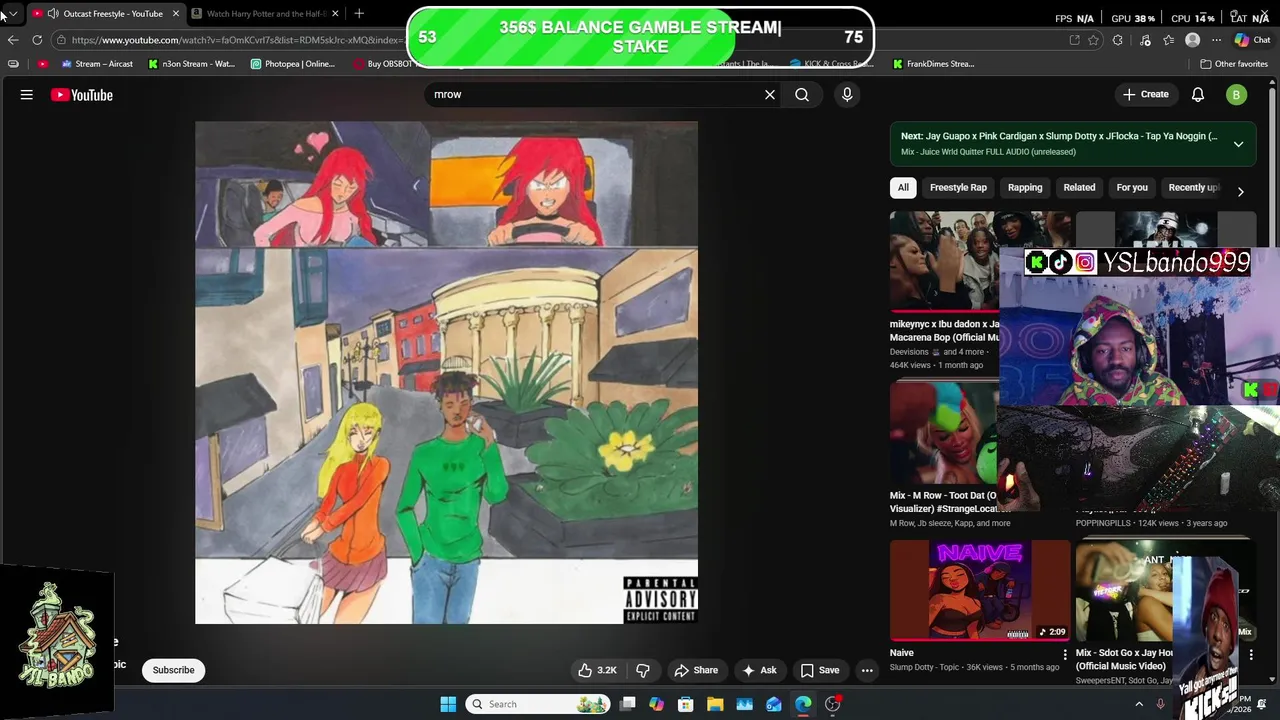The image size is (1280, 720).
Task: Open Stream – Aircast bookmark
Action: (97, 64)
